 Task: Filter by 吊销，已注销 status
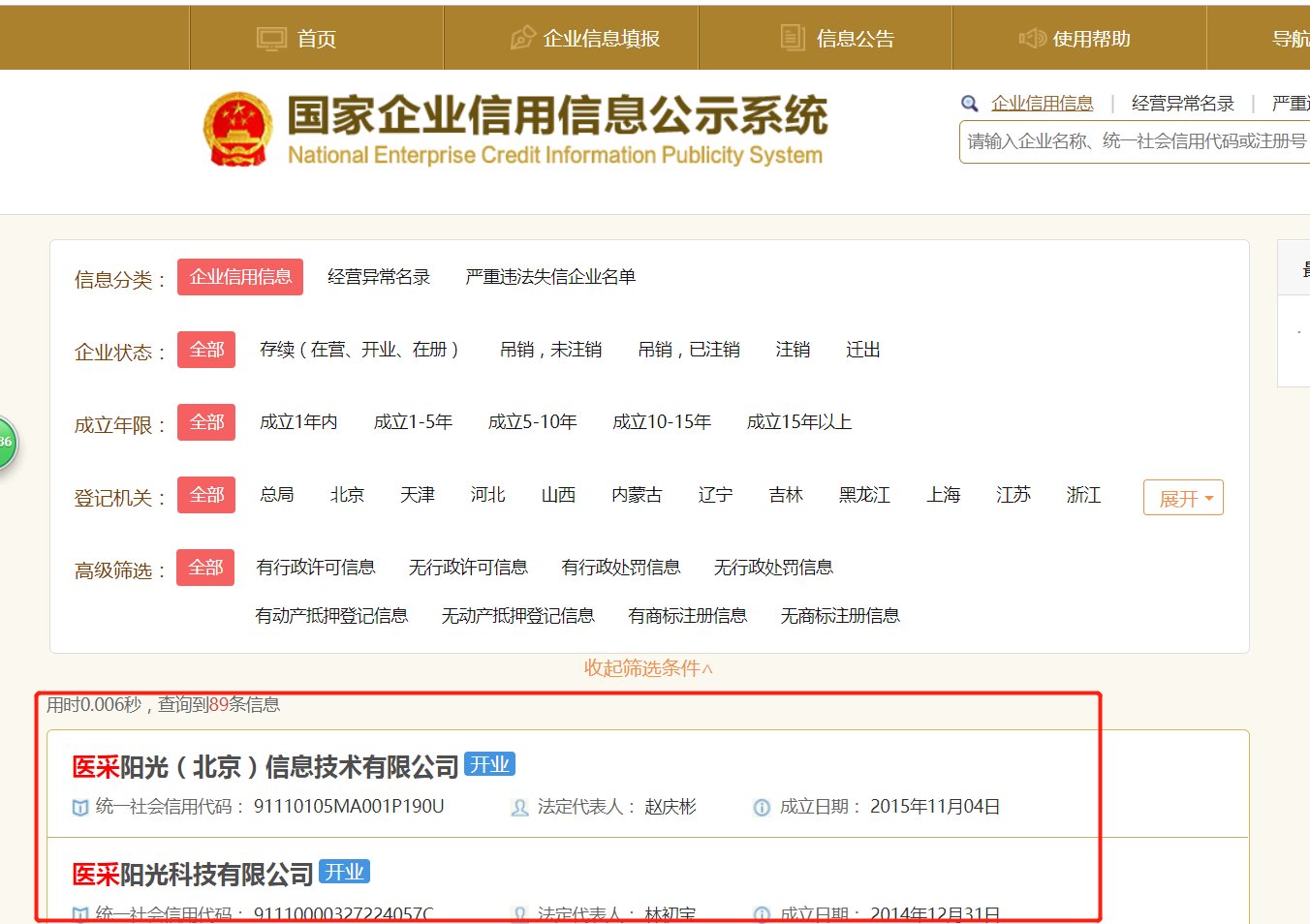tap(689, 350)
